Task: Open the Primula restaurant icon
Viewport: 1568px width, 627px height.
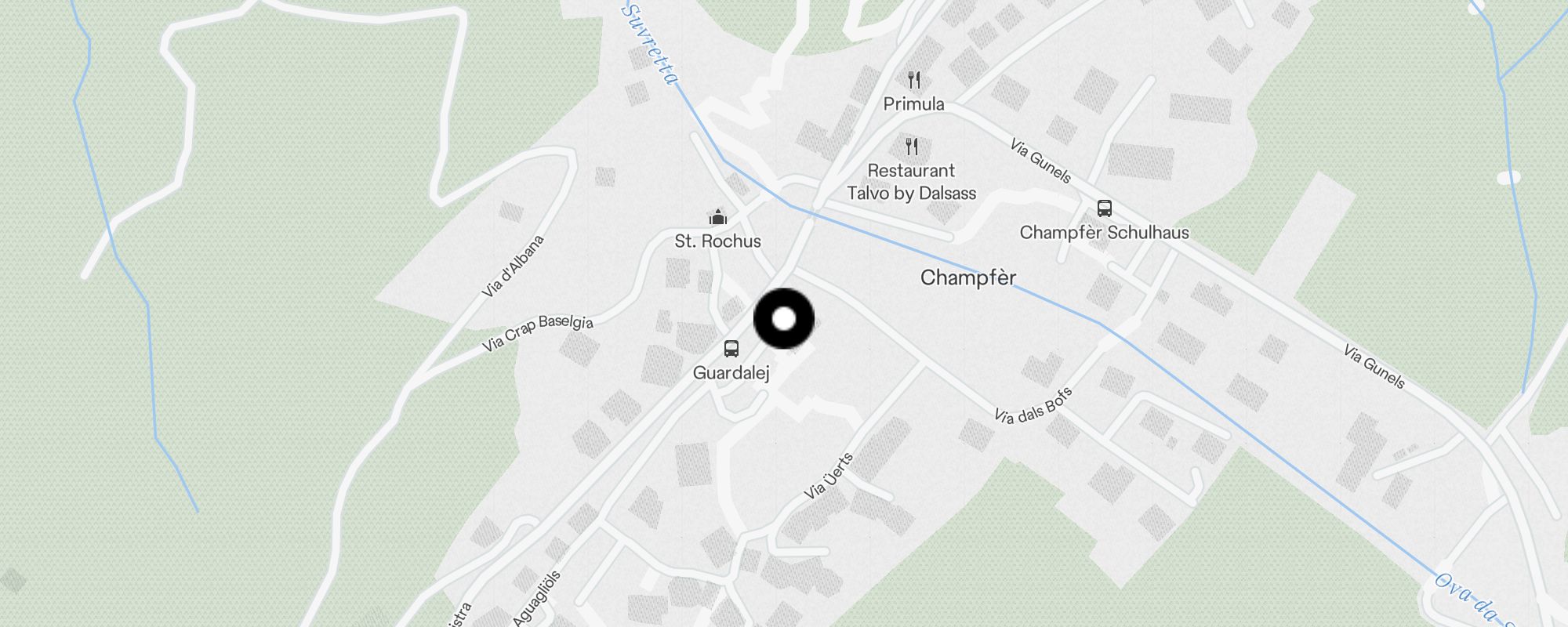Action: (x=914, y=80)
